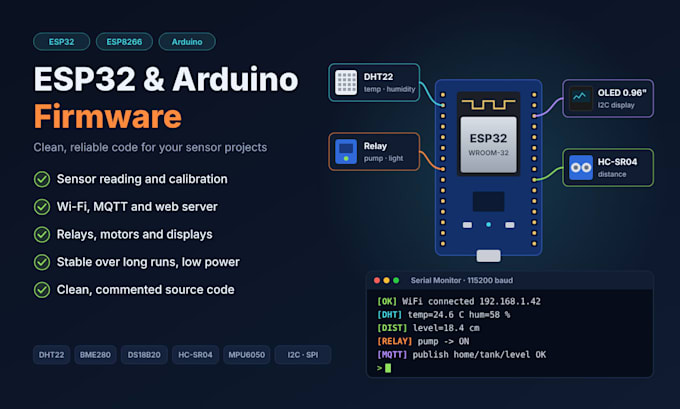The image size is (680, 409).
Task: Click 'Clean, reliable code for your sensor projects'
Action: pos(150,147)
